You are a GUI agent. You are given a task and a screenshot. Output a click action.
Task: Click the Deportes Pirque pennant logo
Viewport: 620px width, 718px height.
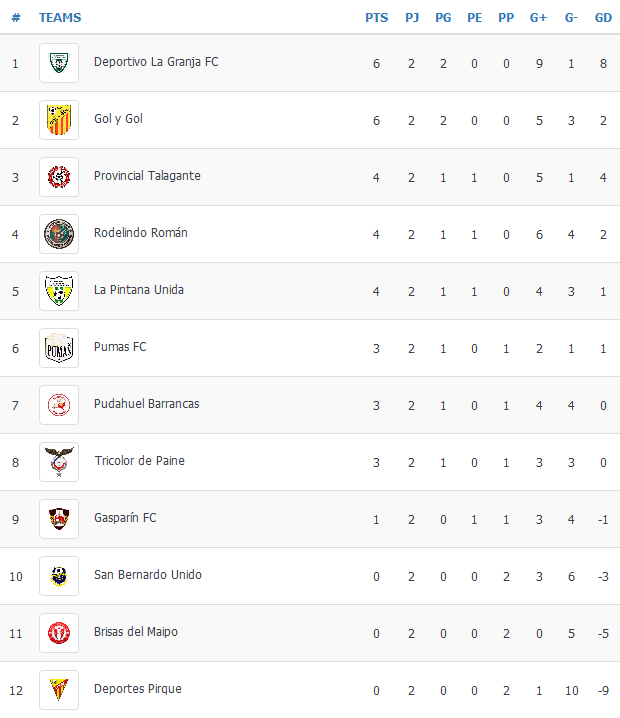tap(59, 690)
